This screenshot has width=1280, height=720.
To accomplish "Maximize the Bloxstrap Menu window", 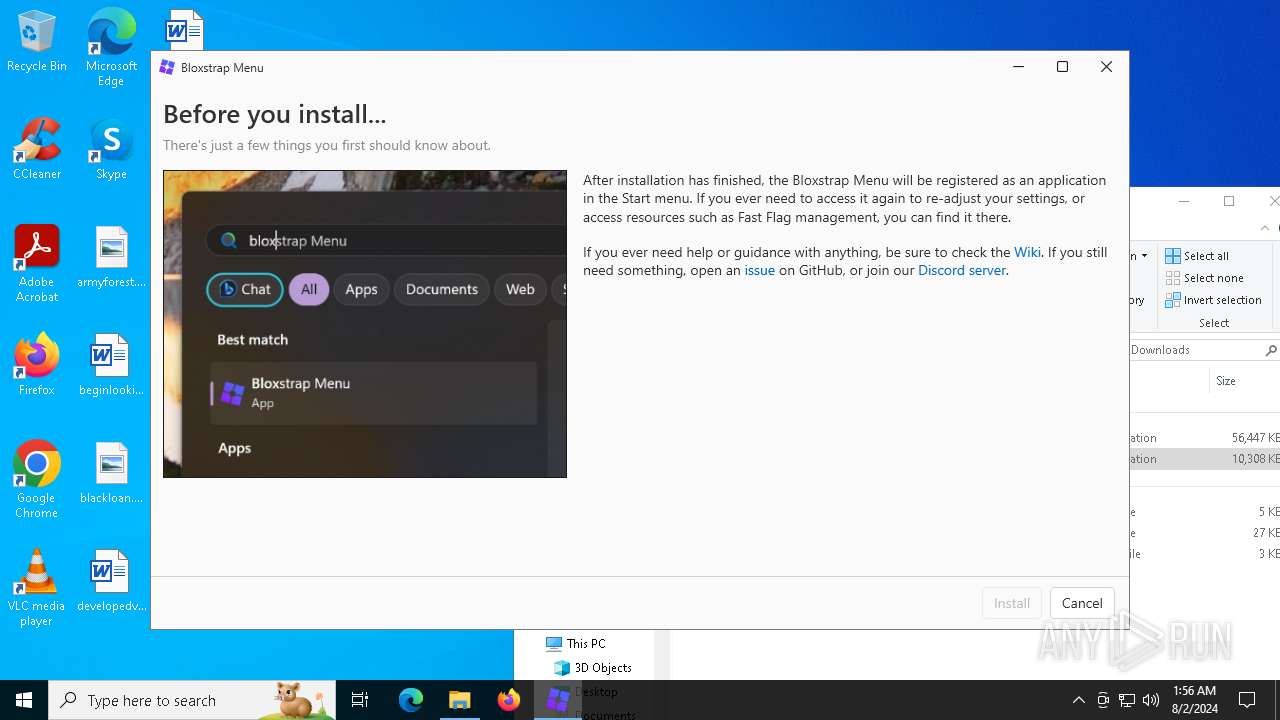I will (x=1062, y=67).
